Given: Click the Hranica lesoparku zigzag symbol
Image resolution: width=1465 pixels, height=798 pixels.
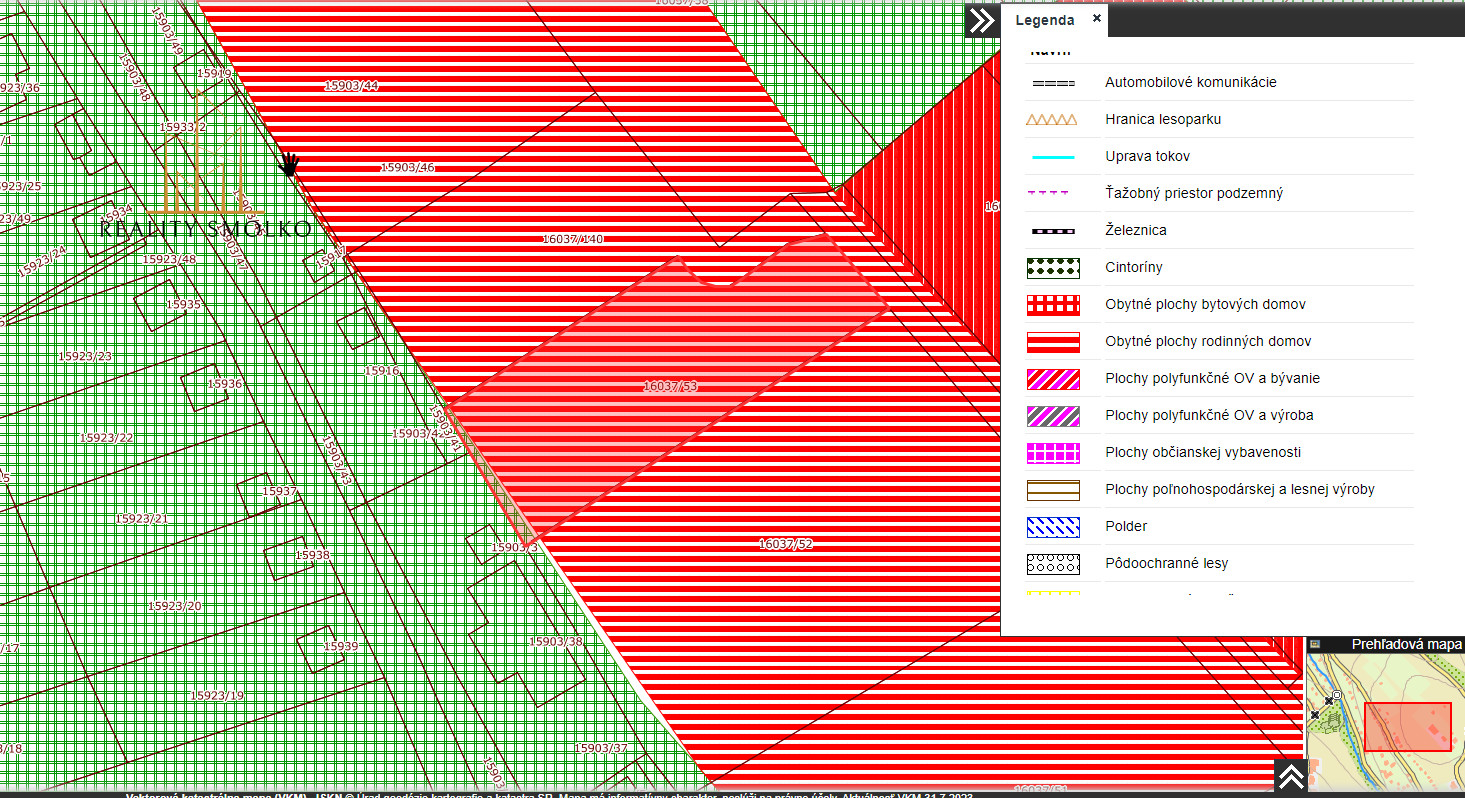Looking at the screenshot, I should pos(1053,120).
